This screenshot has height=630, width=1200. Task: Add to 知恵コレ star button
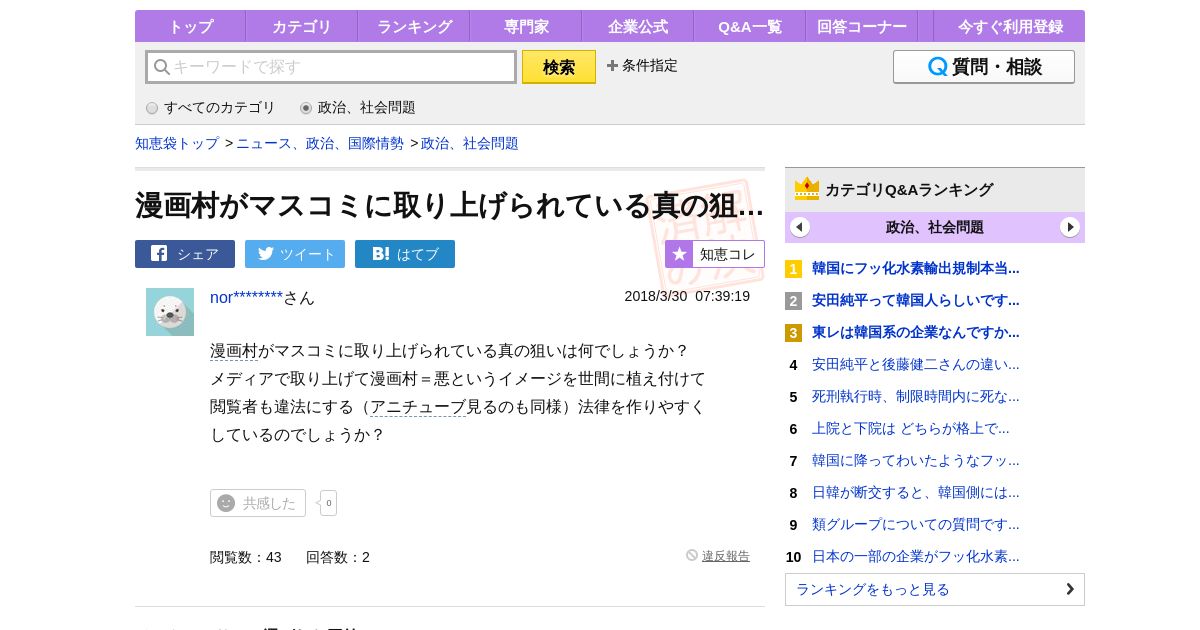(715, 254)
